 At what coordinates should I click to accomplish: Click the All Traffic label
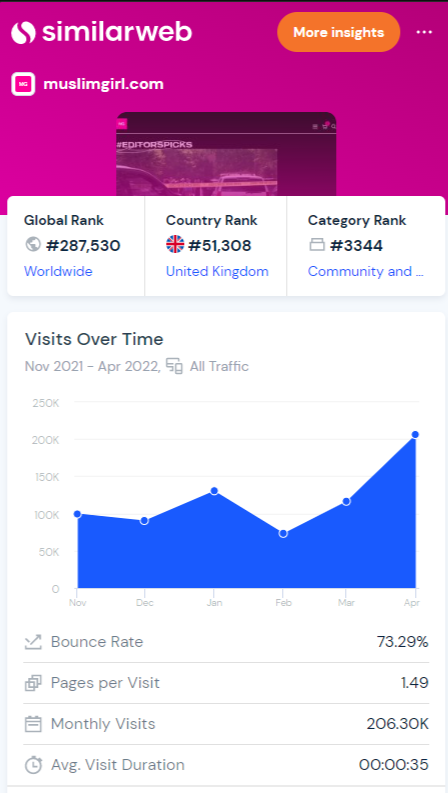pos(219,366)
